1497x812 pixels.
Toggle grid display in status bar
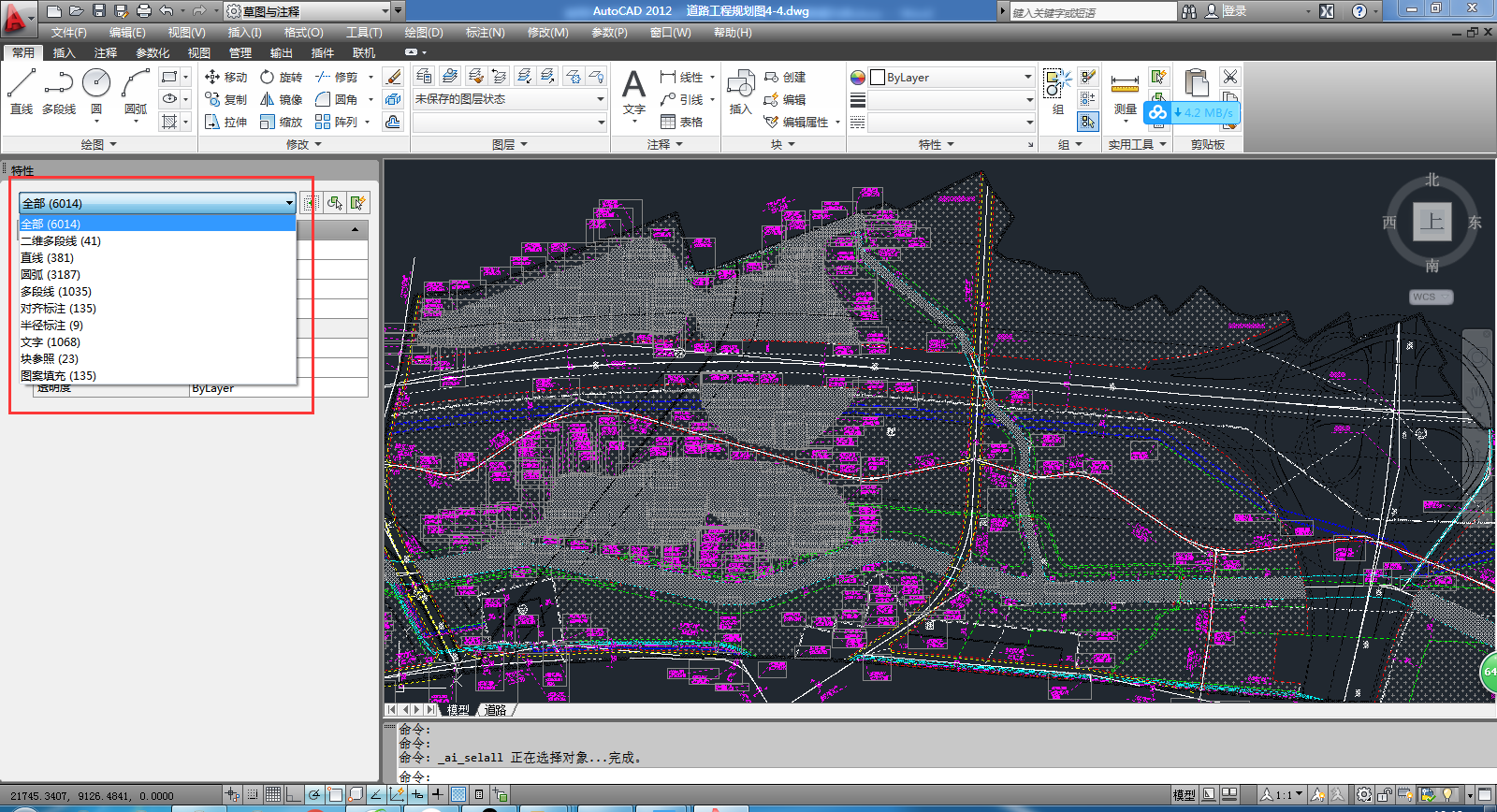(272, 794)
